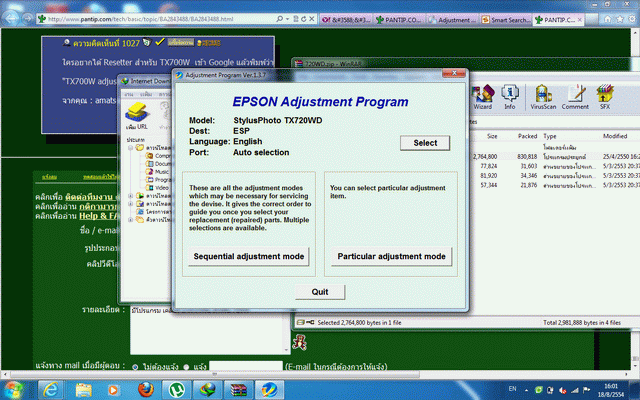Switch to the PANTIP.CO... browser tab
The image size is (640, 400).
click(399, 20)
